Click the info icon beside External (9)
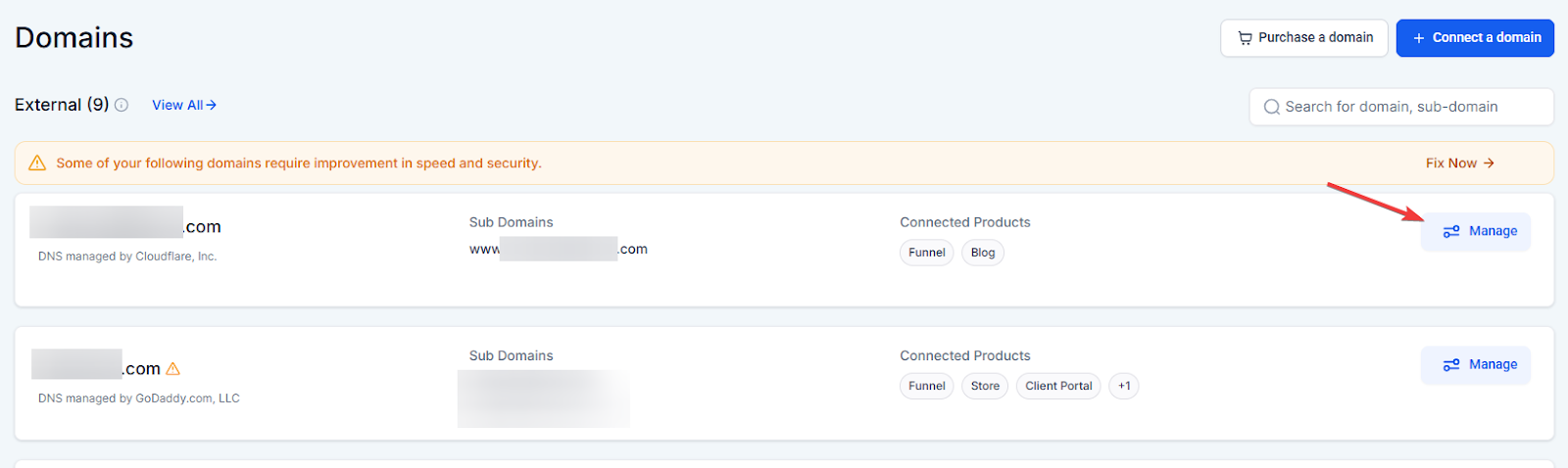 tap(122, 105)
